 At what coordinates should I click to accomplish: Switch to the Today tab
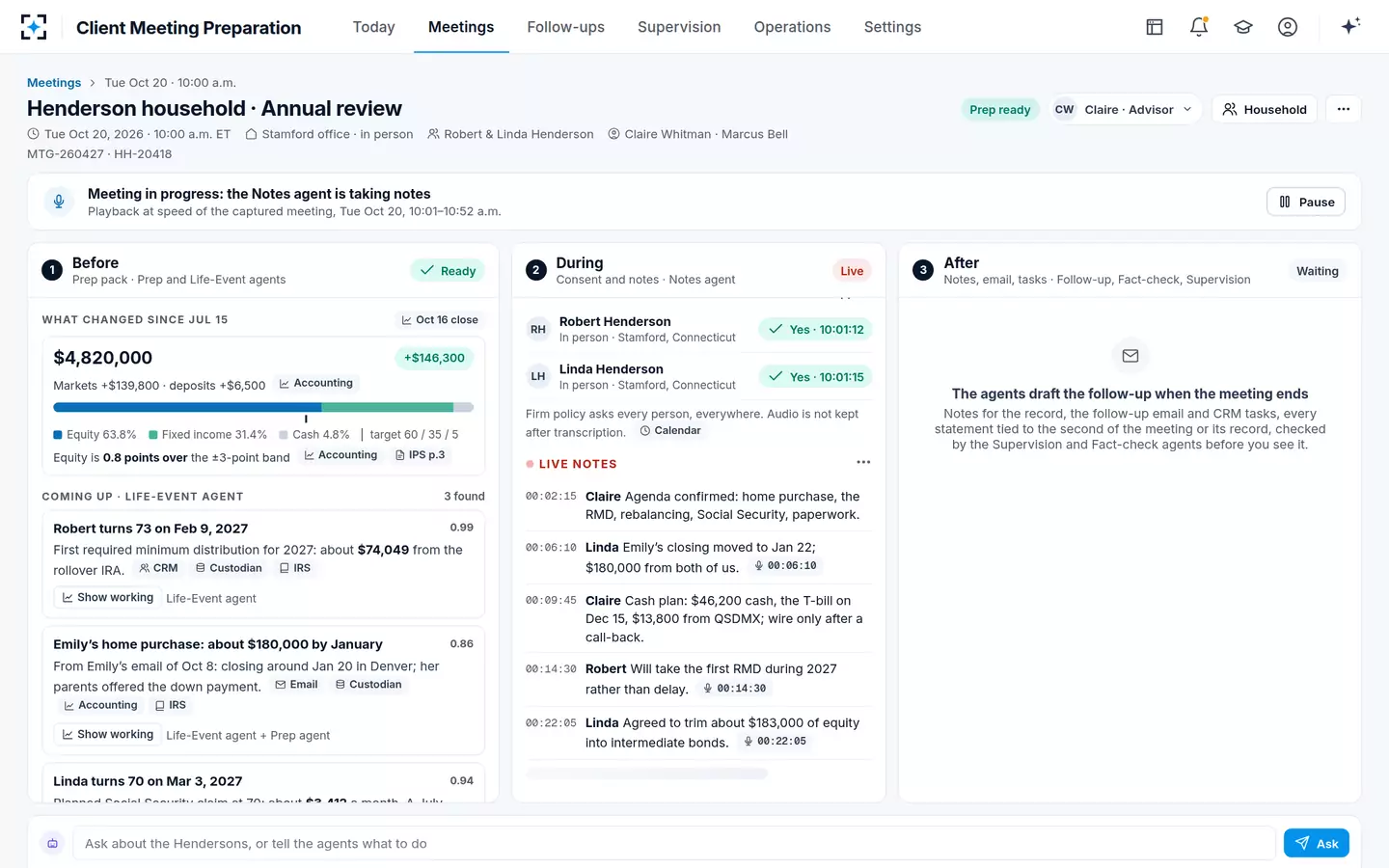pyautogui.click(x=374, y=27)
